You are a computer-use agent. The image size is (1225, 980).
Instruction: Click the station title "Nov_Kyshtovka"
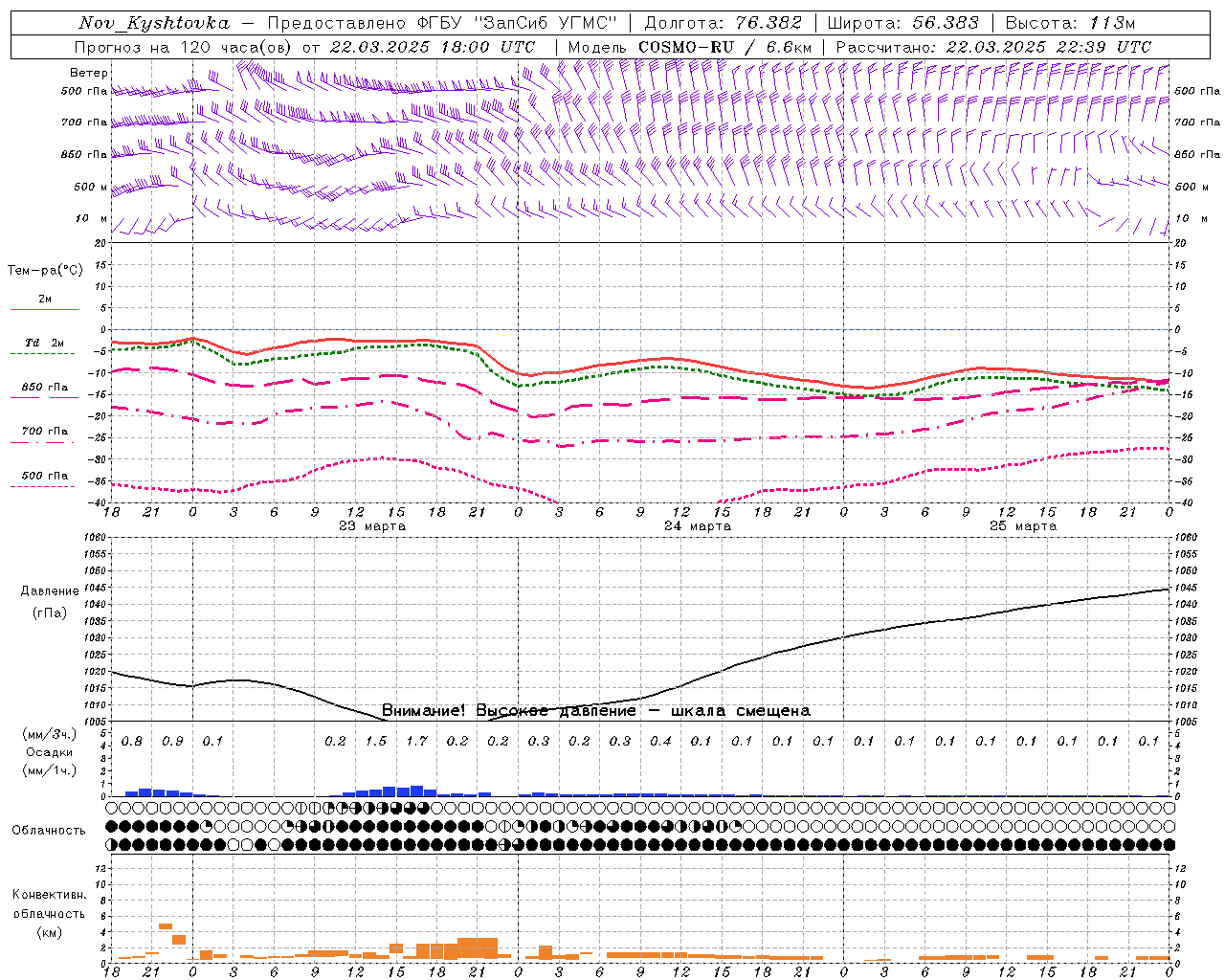pyautogui.click(x=154, y=23)
